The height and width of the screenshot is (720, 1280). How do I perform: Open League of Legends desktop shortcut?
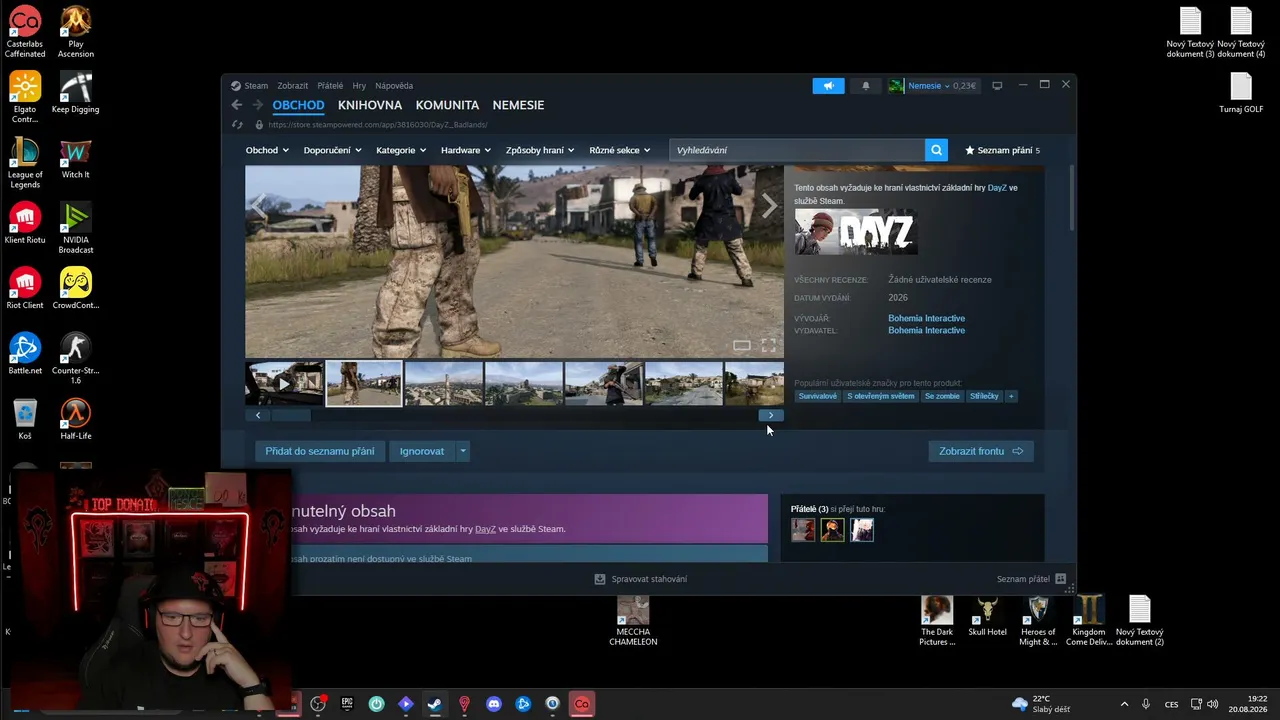25,163
